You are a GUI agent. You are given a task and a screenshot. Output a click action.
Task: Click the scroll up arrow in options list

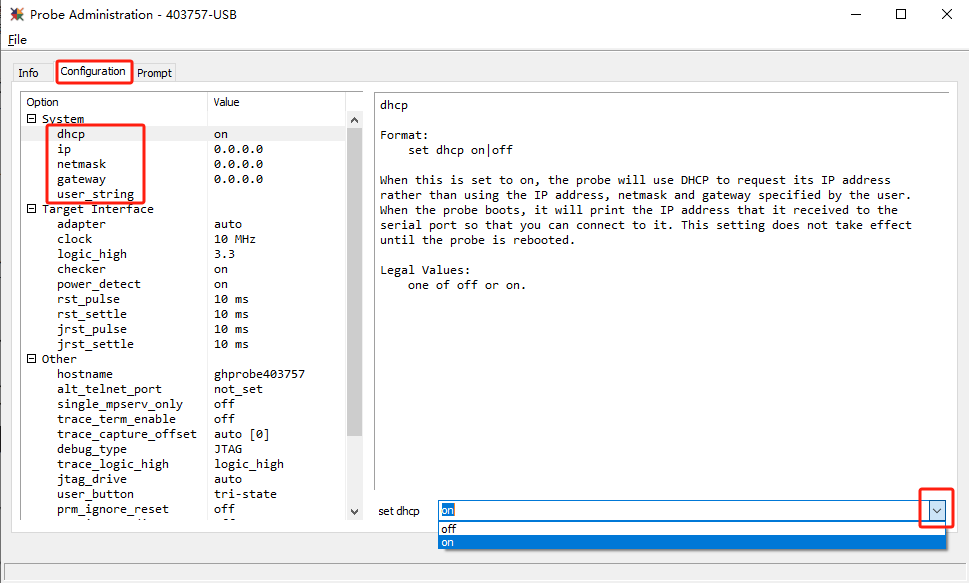coord(354,120)
